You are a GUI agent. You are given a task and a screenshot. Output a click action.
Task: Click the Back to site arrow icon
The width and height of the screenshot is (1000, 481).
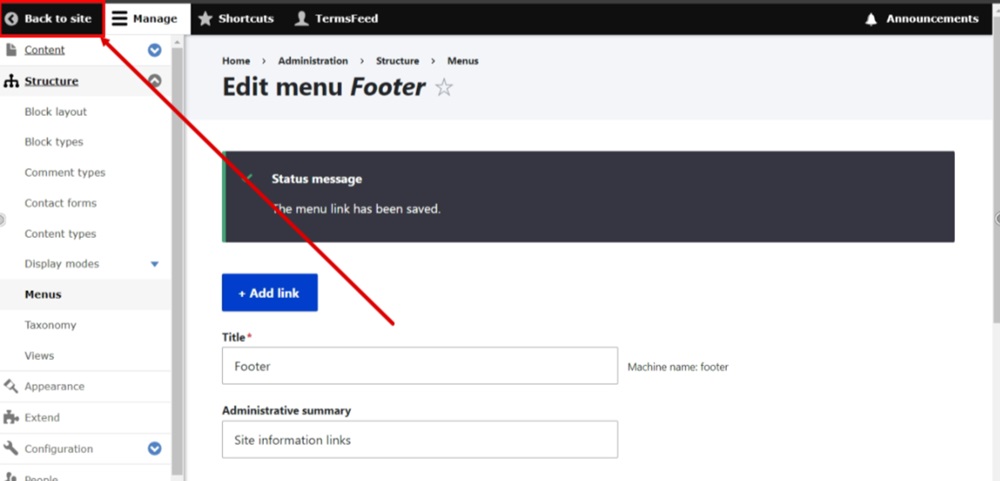tap(11, 18)
